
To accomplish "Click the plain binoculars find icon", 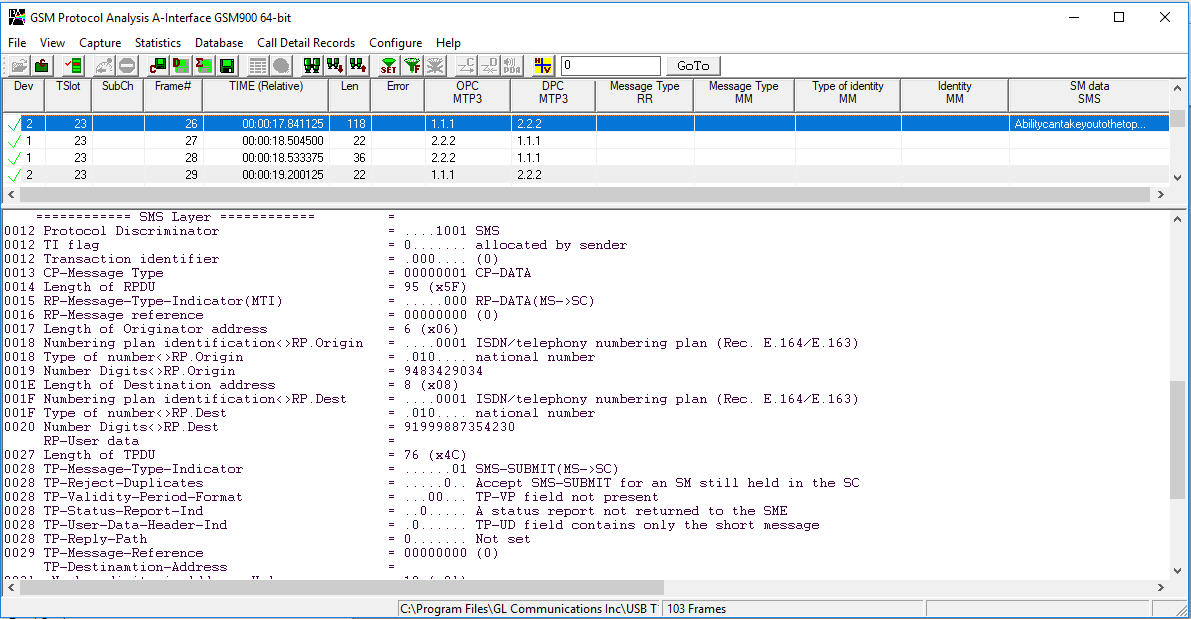I will (x=312, y=66).
